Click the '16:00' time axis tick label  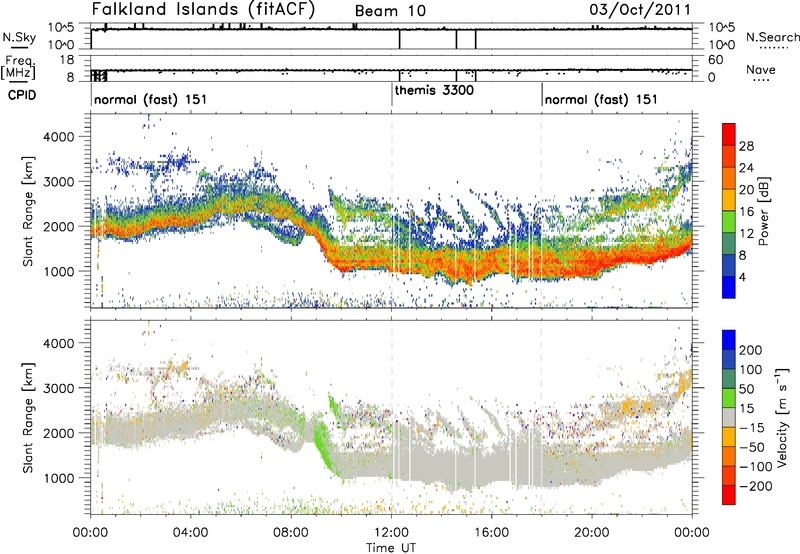click(491, 532)
